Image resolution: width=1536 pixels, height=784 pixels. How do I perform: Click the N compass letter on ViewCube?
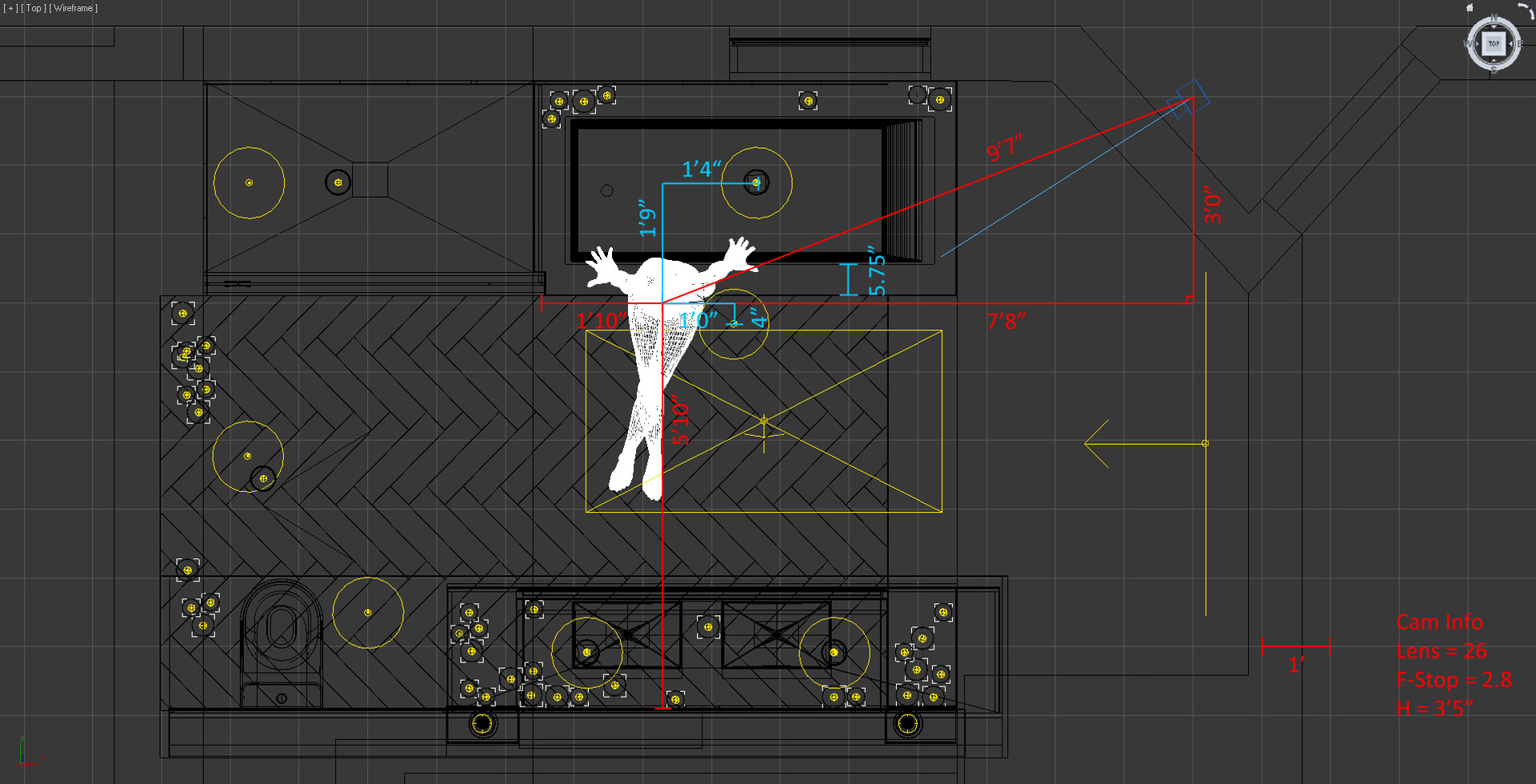click(1494, 18)
